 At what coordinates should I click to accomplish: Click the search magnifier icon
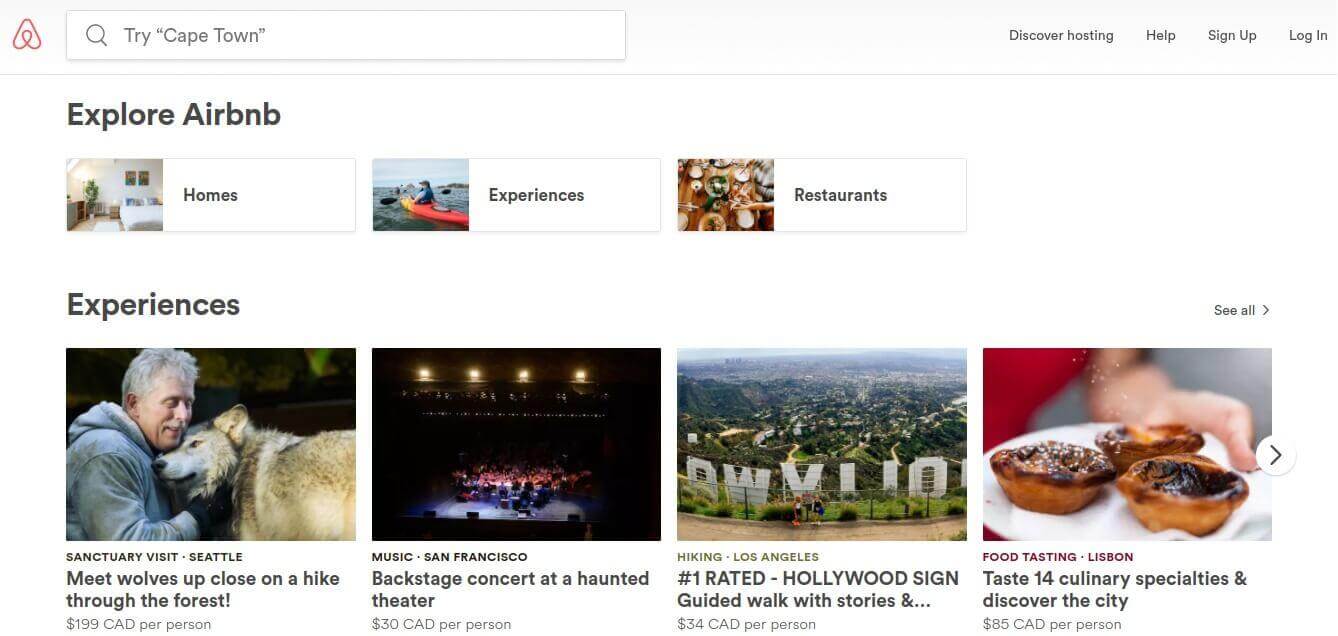tap(97, 35)
